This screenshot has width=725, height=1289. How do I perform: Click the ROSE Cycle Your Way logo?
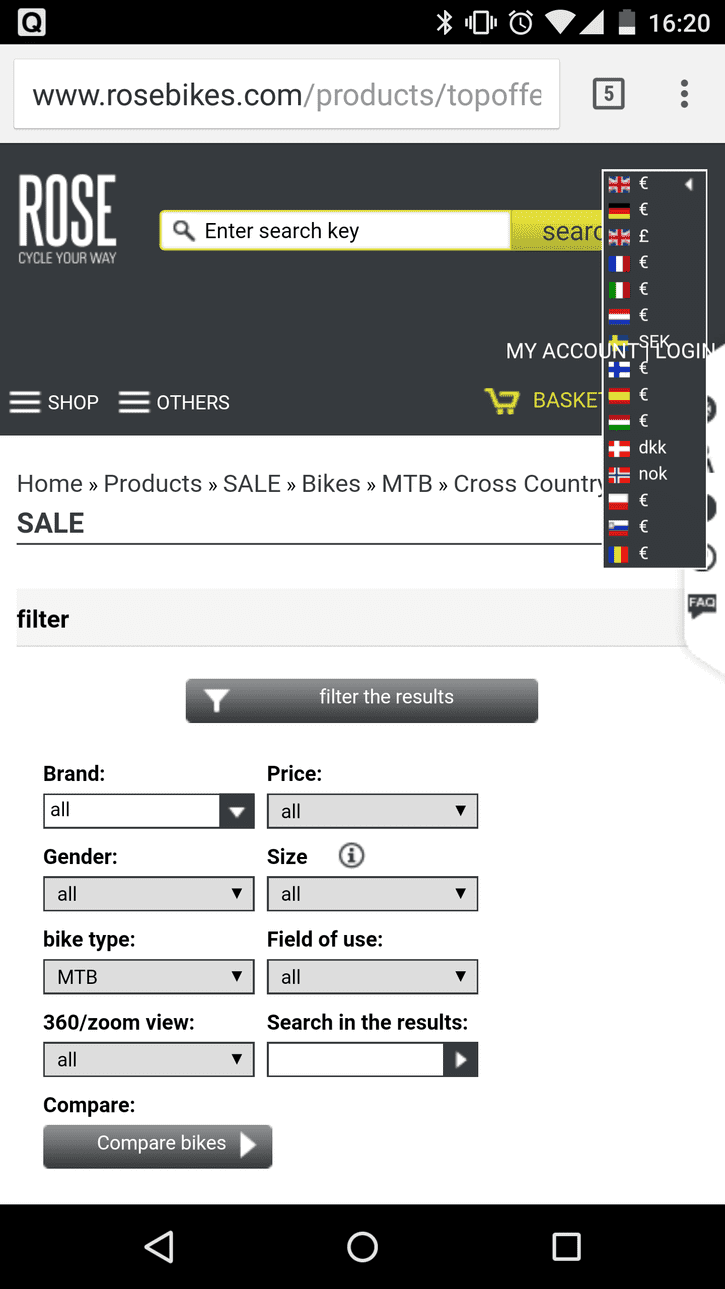[68, 219]
